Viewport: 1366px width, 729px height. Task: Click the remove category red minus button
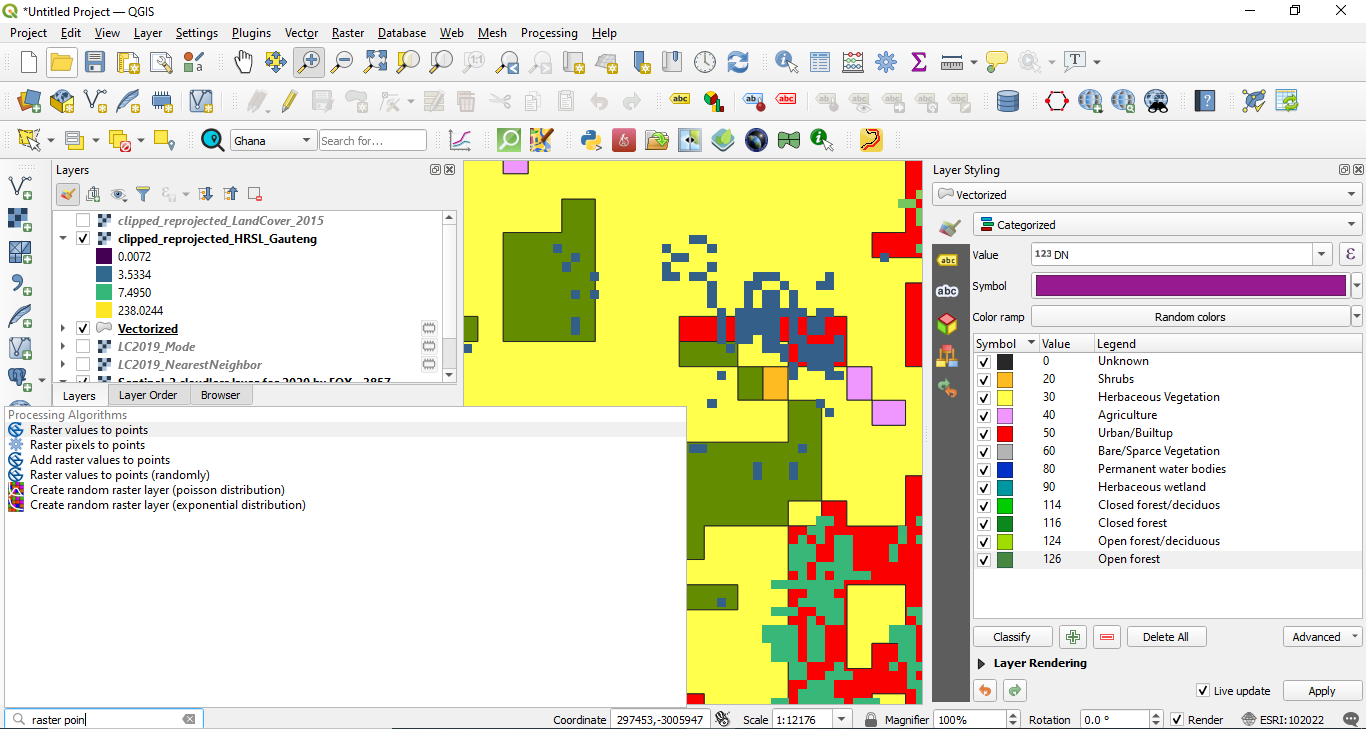tap(1106, 637)
